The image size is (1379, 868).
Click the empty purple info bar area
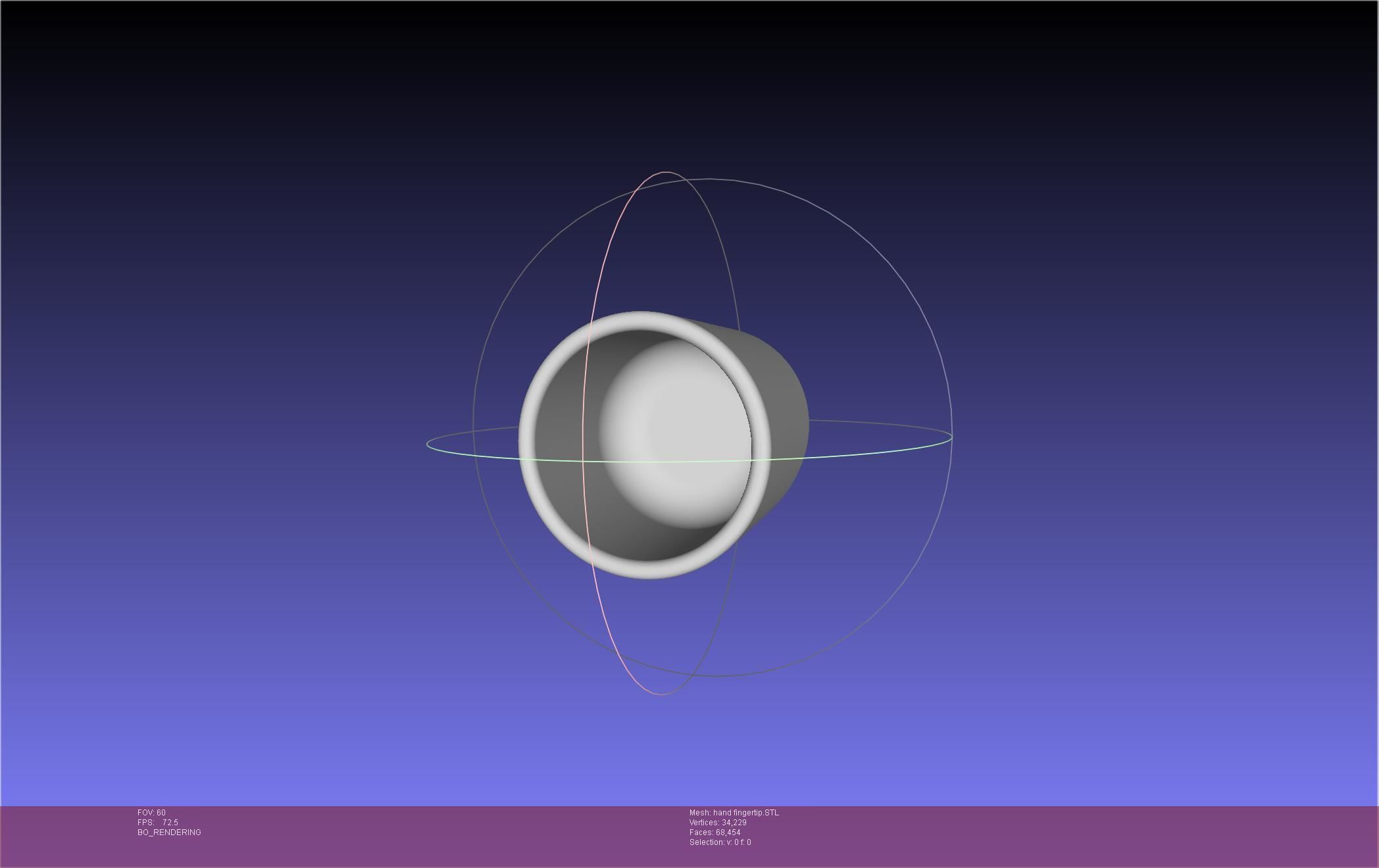[x=1053, y=835]
